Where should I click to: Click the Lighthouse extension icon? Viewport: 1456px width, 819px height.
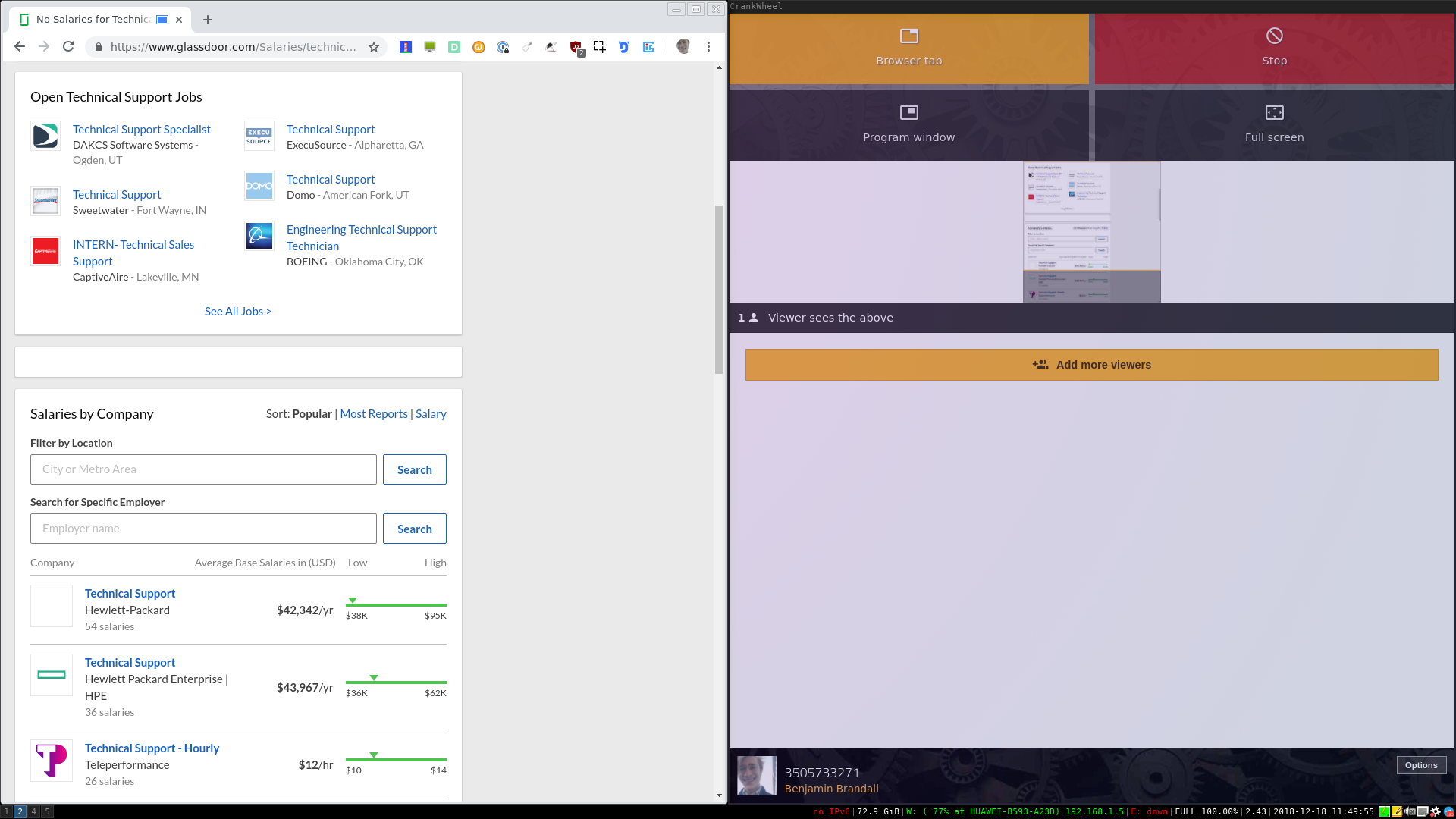point(406,47)
